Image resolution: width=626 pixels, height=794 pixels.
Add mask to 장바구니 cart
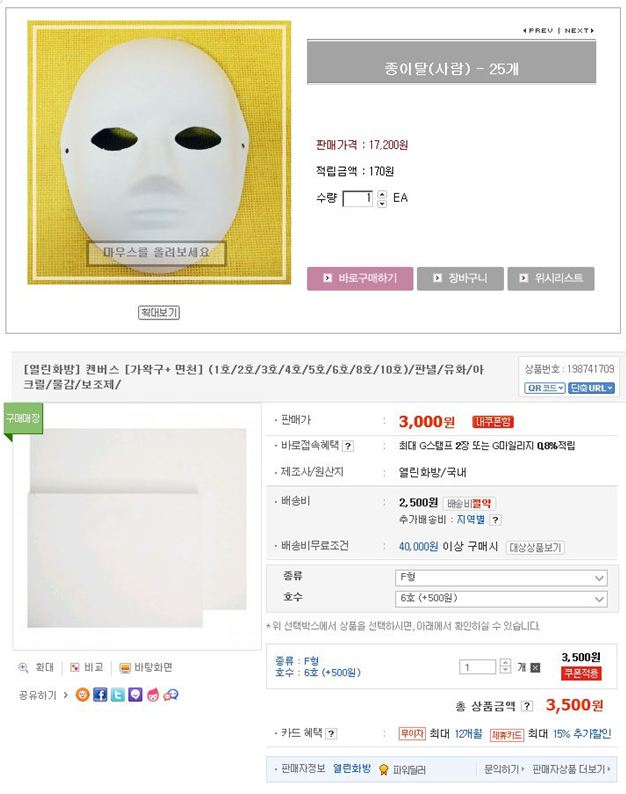coord(460,278)
